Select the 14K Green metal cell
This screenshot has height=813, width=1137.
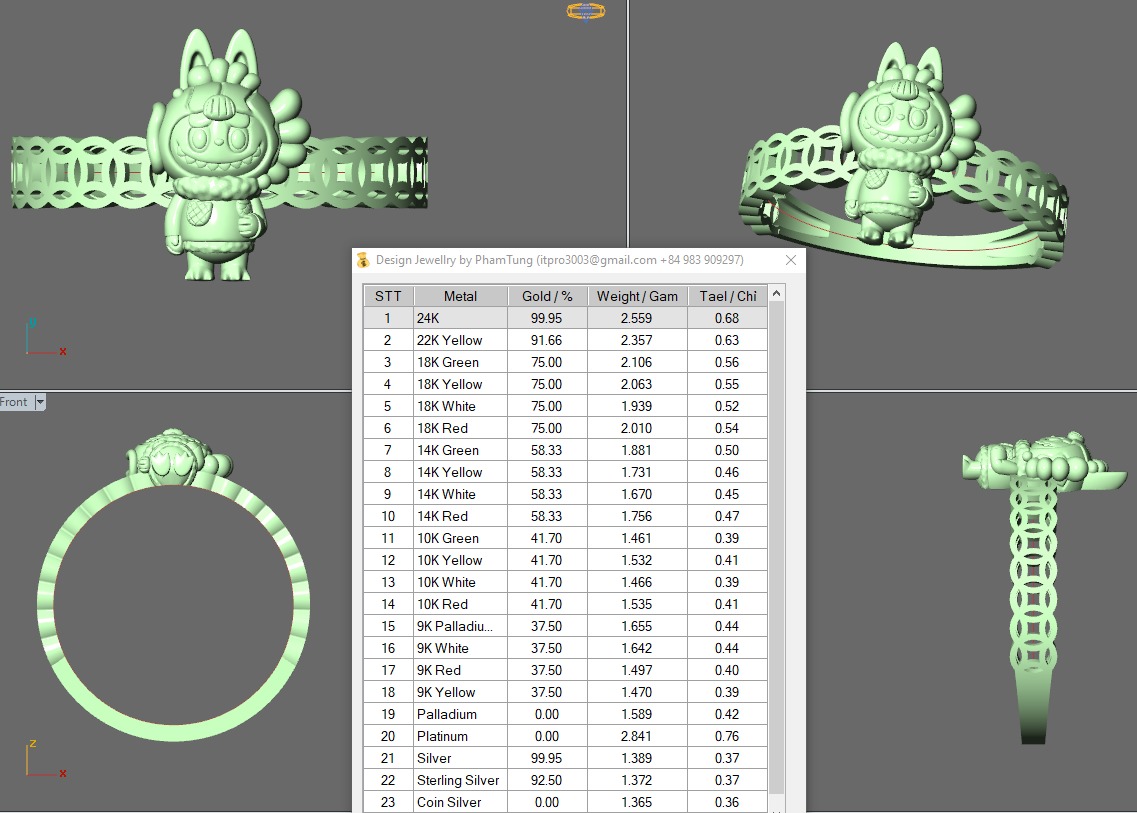coord(460,450)
